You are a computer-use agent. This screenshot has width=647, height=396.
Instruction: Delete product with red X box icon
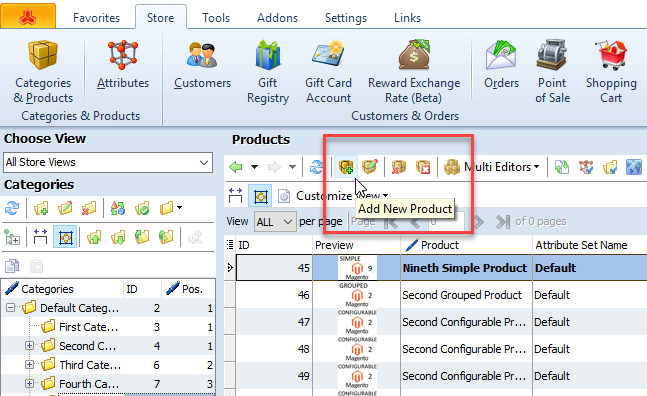[x=399, y=167]
